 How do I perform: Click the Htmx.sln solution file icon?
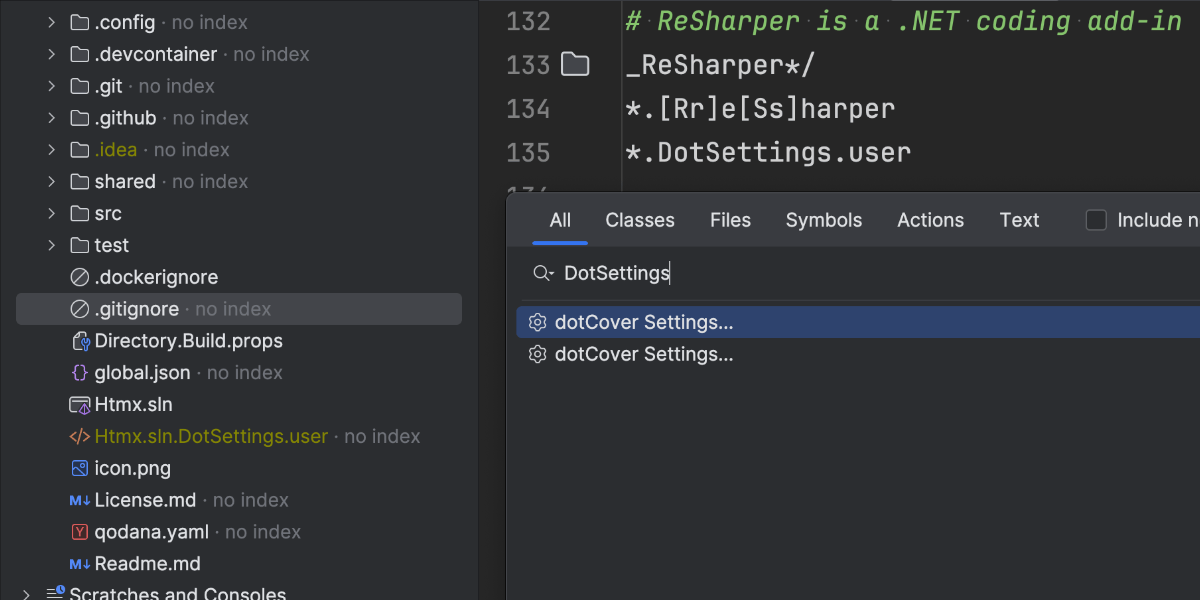point(80,405)
